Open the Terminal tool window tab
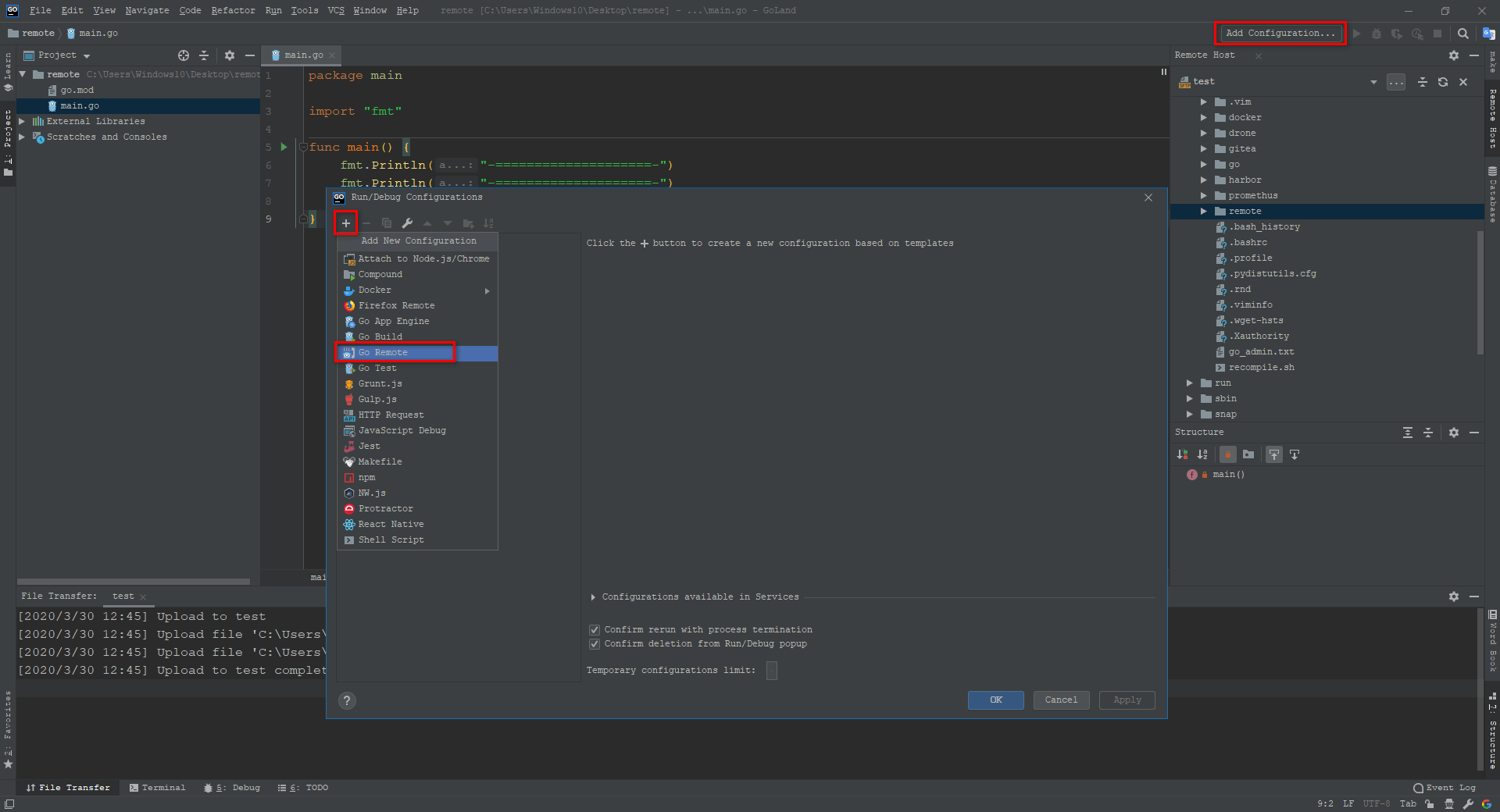 (157, 788)
